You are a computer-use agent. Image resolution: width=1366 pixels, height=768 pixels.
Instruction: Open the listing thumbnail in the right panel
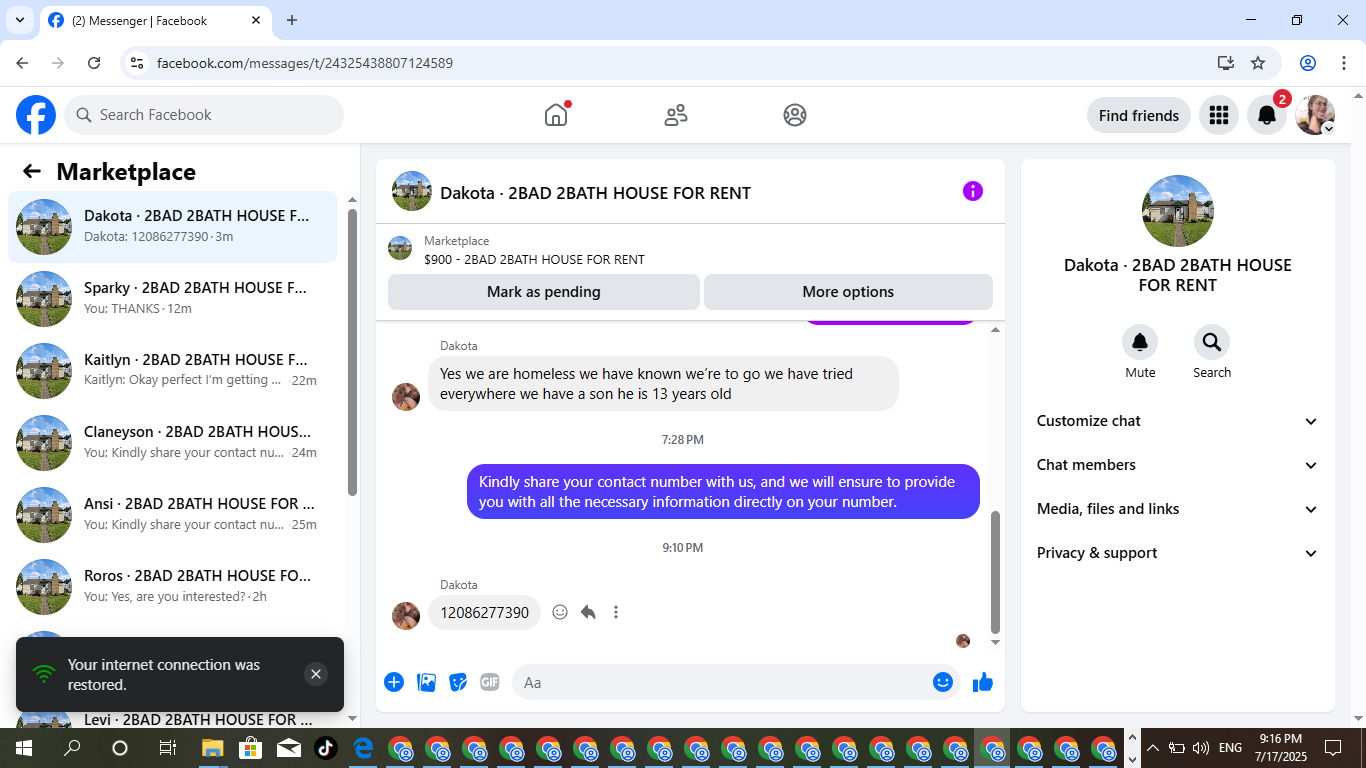1178,211
